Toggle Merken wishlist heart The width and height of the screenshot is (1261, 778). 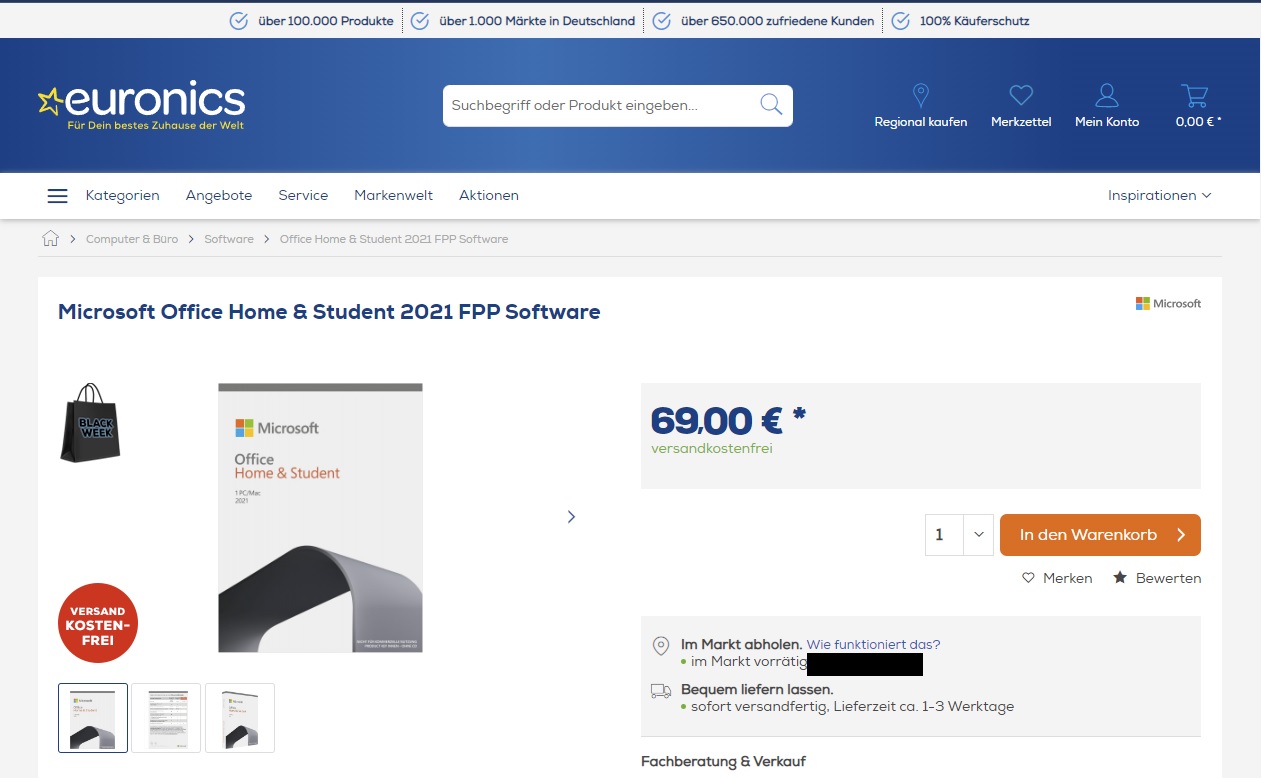coord(1057,578)
